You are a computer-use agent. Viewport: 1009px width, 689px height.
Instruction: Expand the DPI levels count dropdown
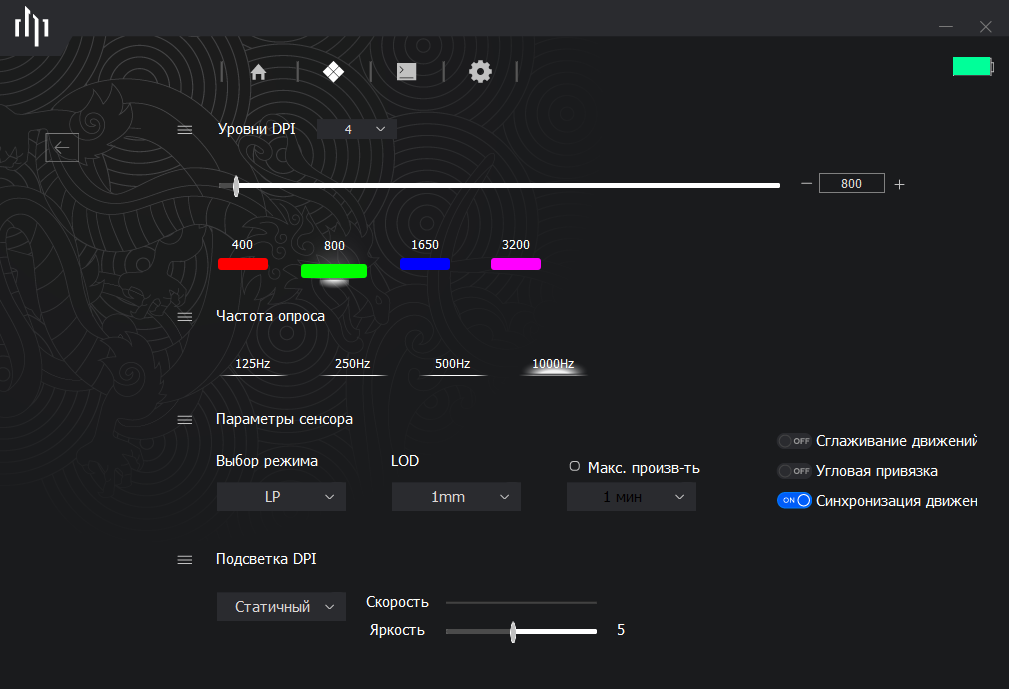tap(357, 129)
